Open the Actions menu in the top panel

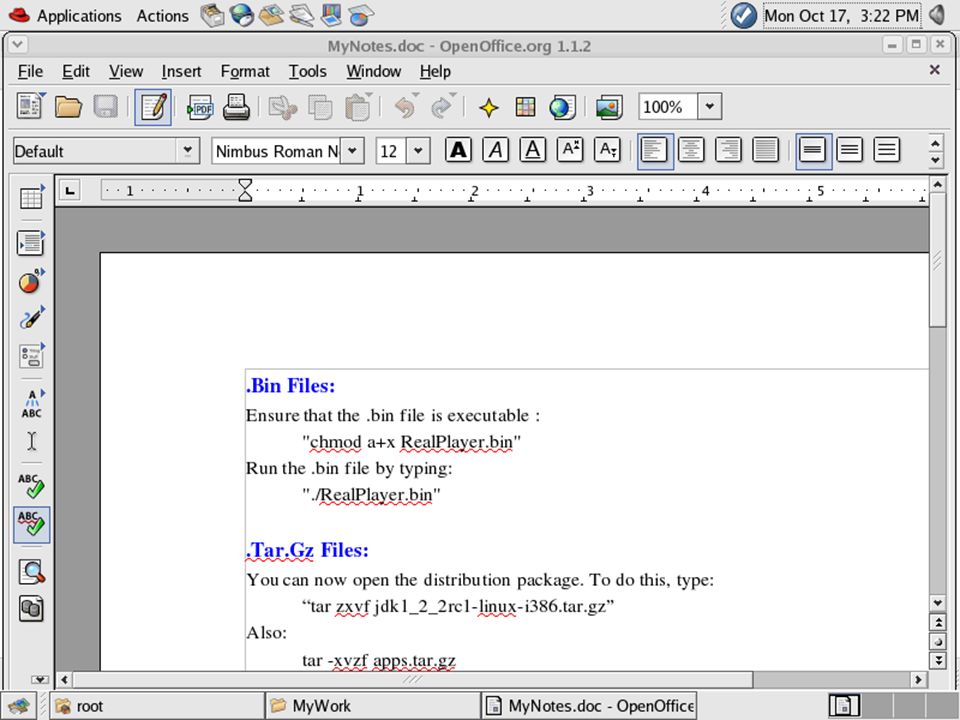click(162, 16)
